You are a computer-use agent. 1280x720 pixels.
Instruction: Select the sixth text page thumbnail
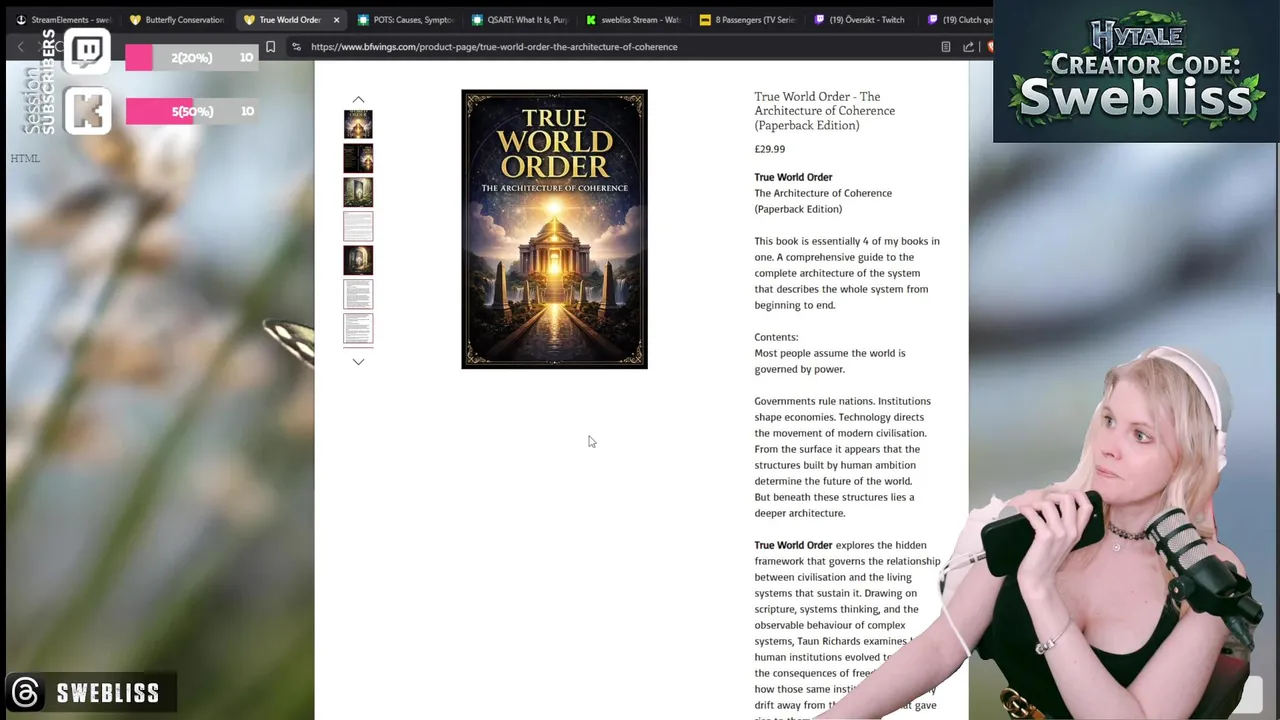pos(358,294)
